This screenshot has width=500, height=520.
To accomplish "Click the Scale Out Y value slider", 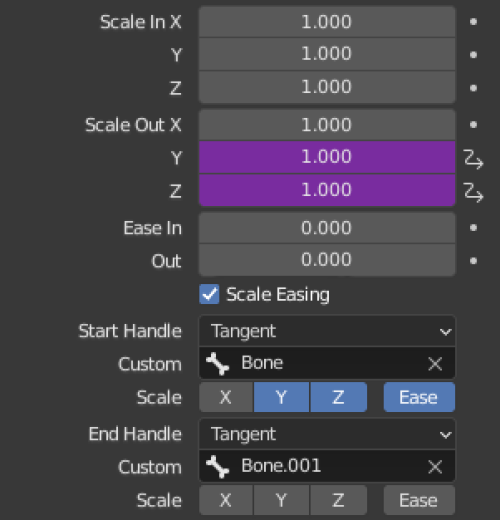I will pyautogui.click(x=327, y=157).
